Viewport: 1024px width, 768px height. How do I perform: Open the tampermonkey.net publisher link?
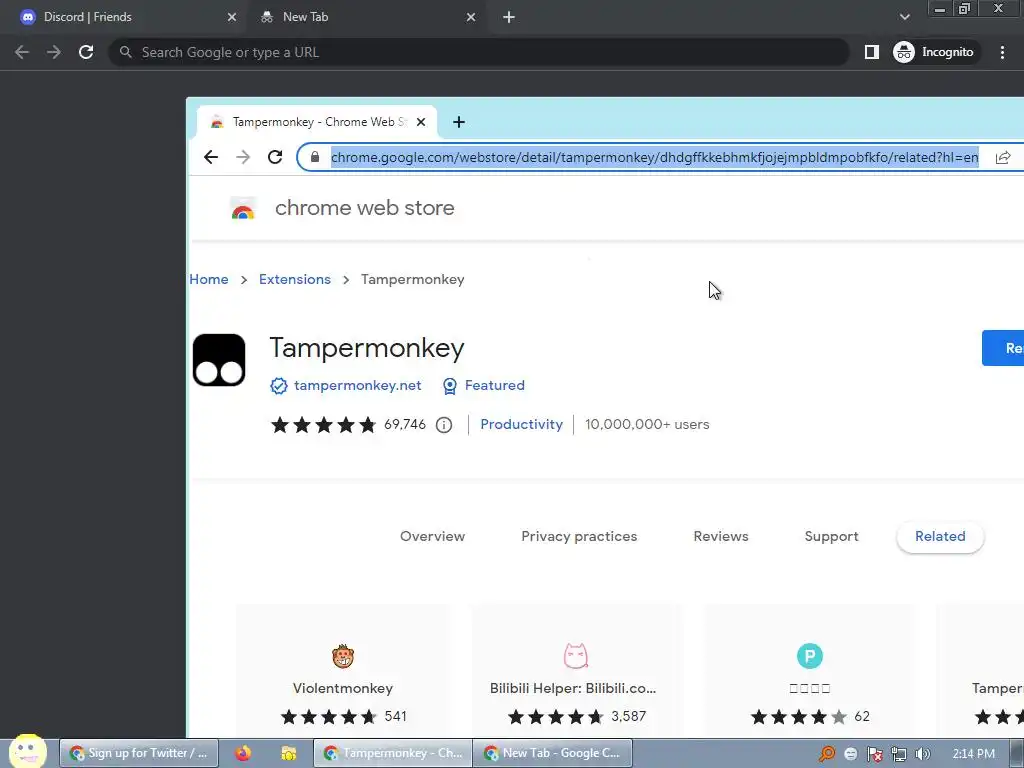pyautogui.click(x=357, y=385)
